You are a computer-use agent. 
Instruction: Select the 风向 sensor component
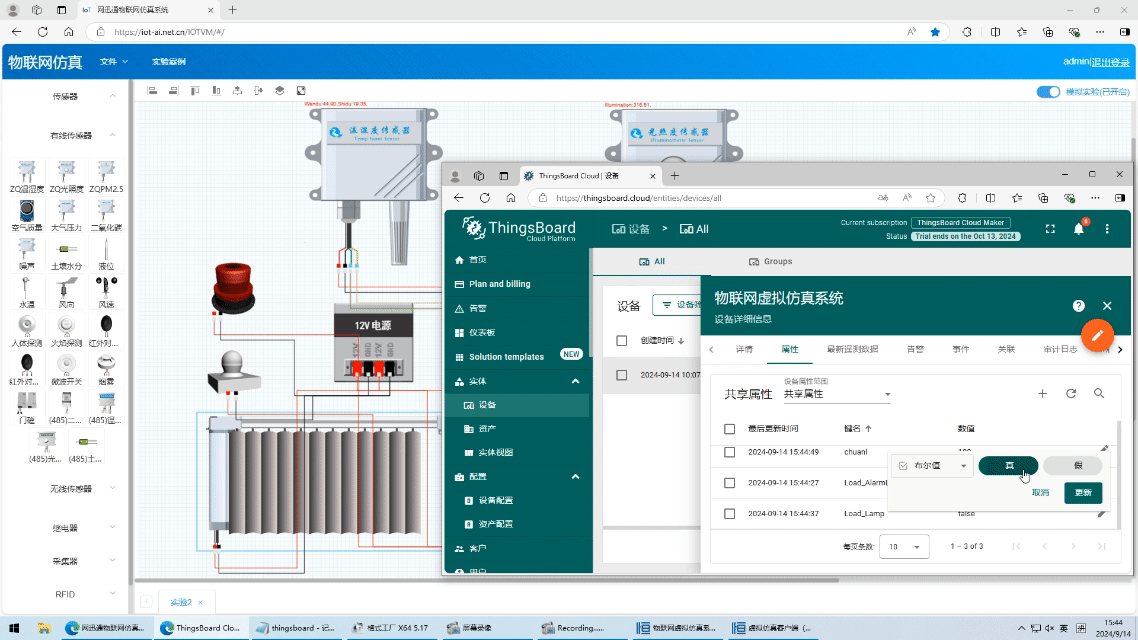66,290
